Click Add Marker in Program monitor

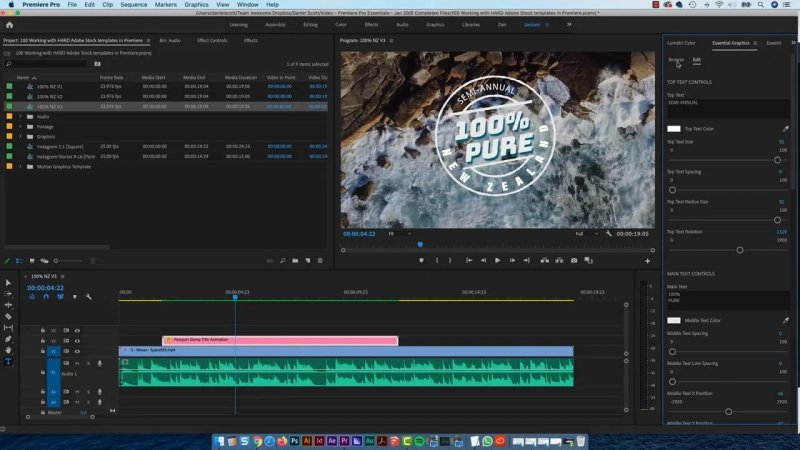(x=421, y=260)
